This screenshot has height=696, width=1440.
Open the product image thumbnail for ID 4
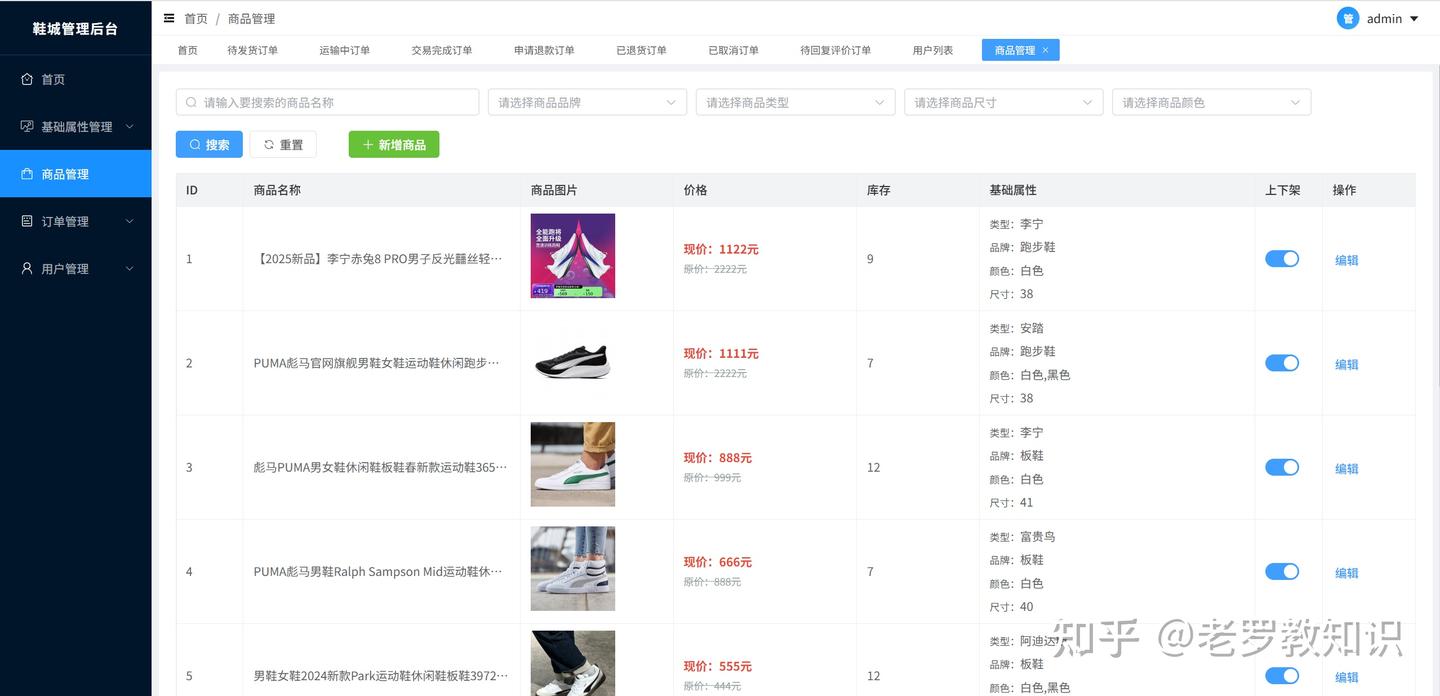pyautogui.click(x=573, y=568)
